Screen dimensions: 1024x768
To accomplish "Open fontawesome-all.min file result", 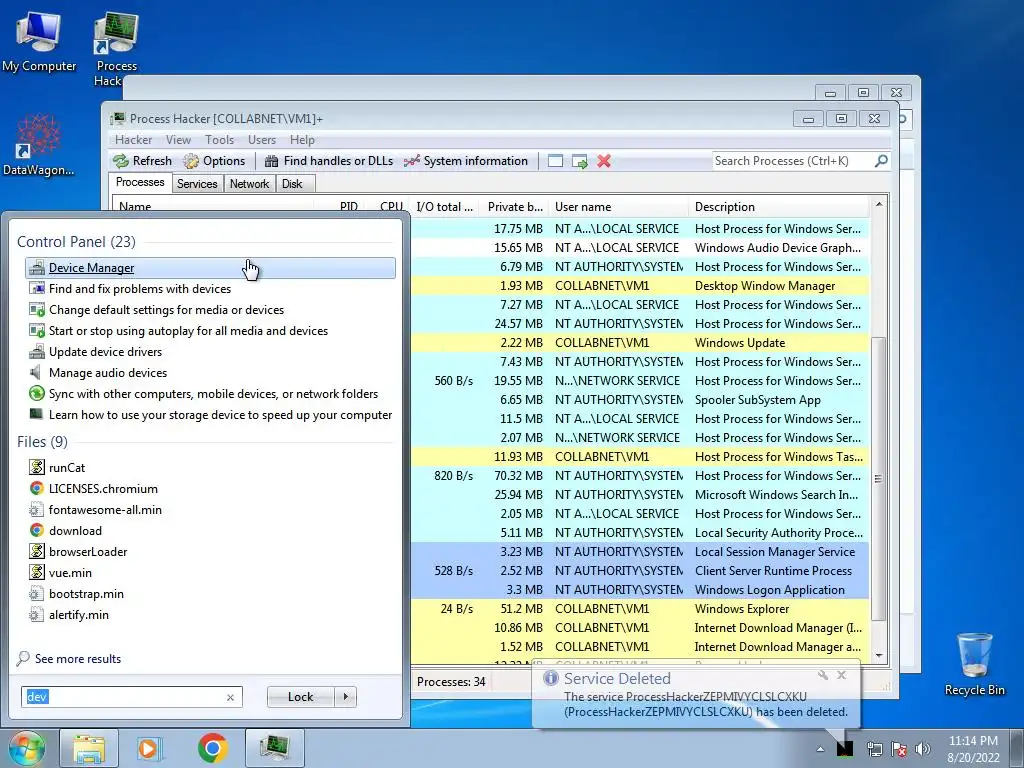I will point(105,509).
